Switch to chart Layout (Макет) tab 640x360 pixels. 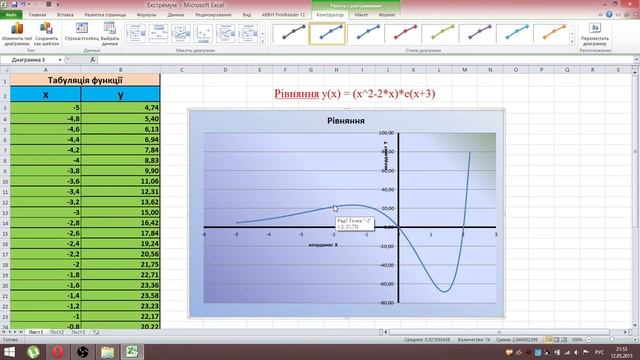361,15
